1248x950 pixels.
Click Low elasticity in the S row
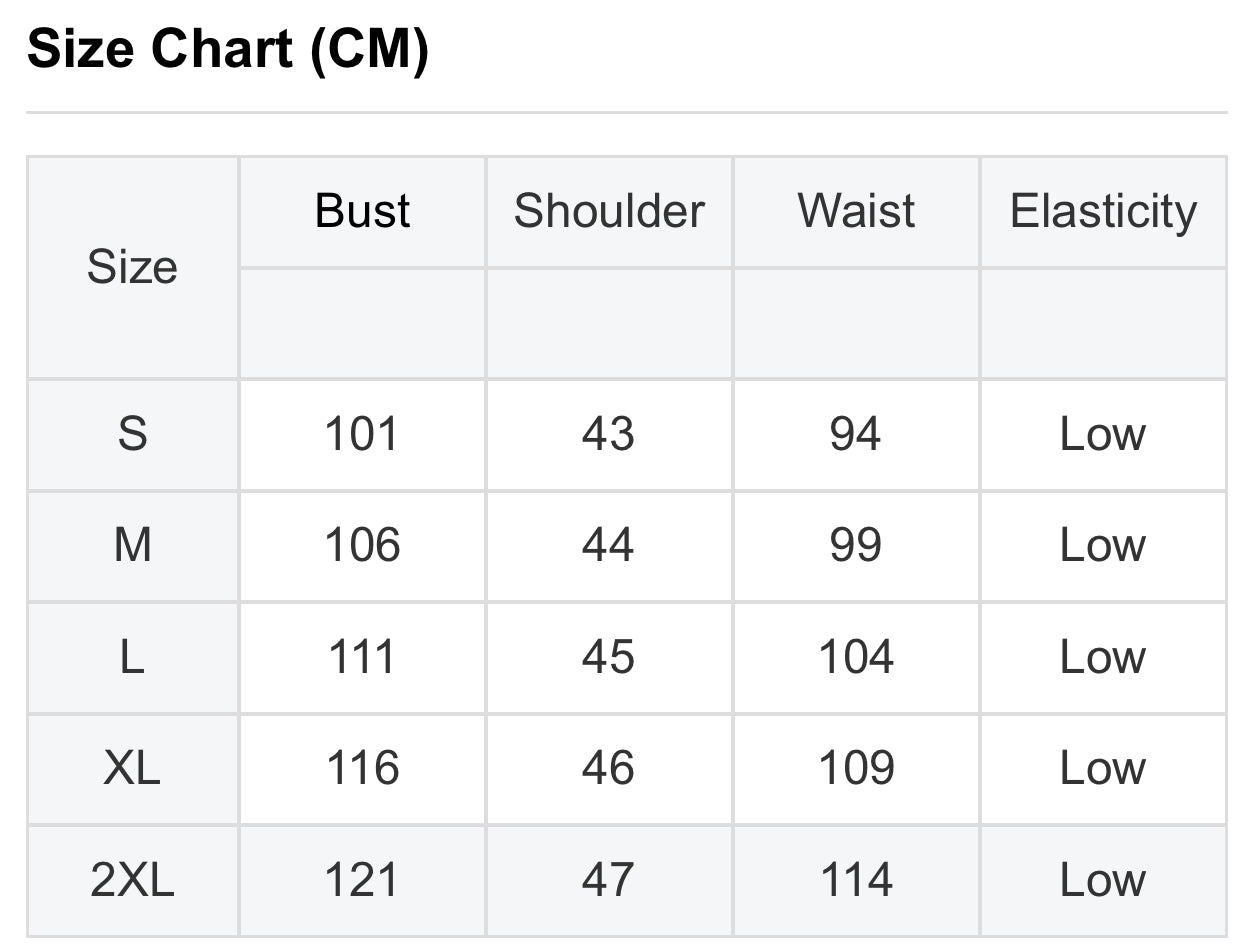click(1103, 435)
